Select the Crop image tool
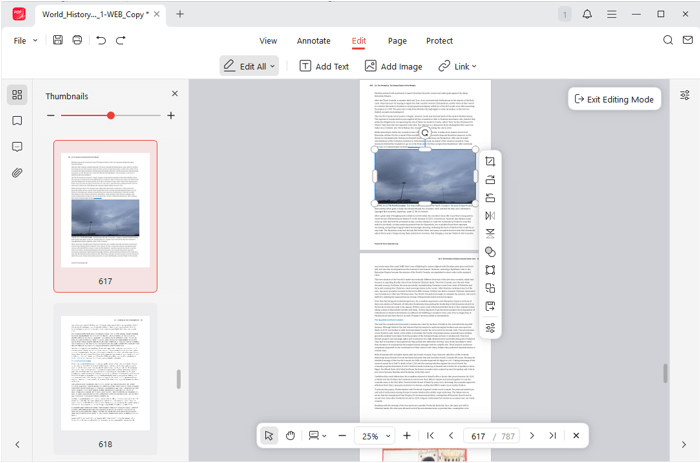This screenshot has width=700, height=463. pos(490,162)
